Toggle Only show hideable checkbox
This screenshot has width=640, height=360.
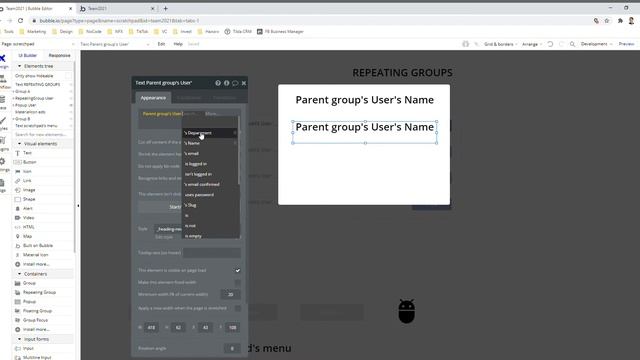pyautogui.click(x=68, y=76)
